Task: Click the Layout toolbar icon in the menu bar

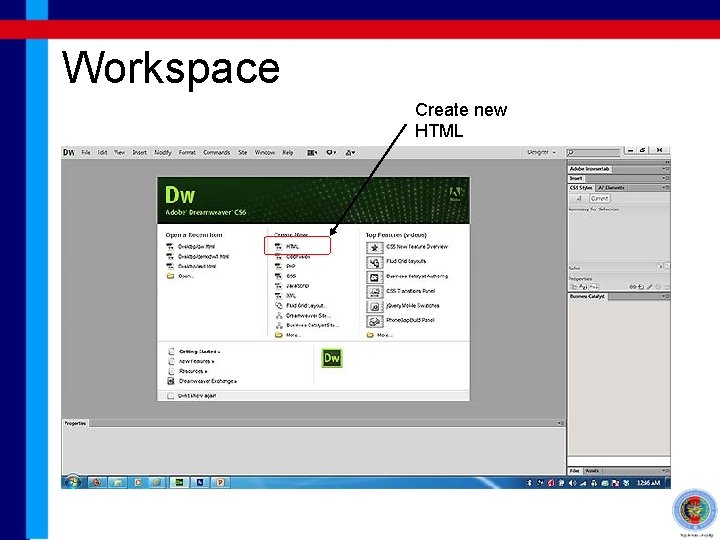Action: point(312,152)
